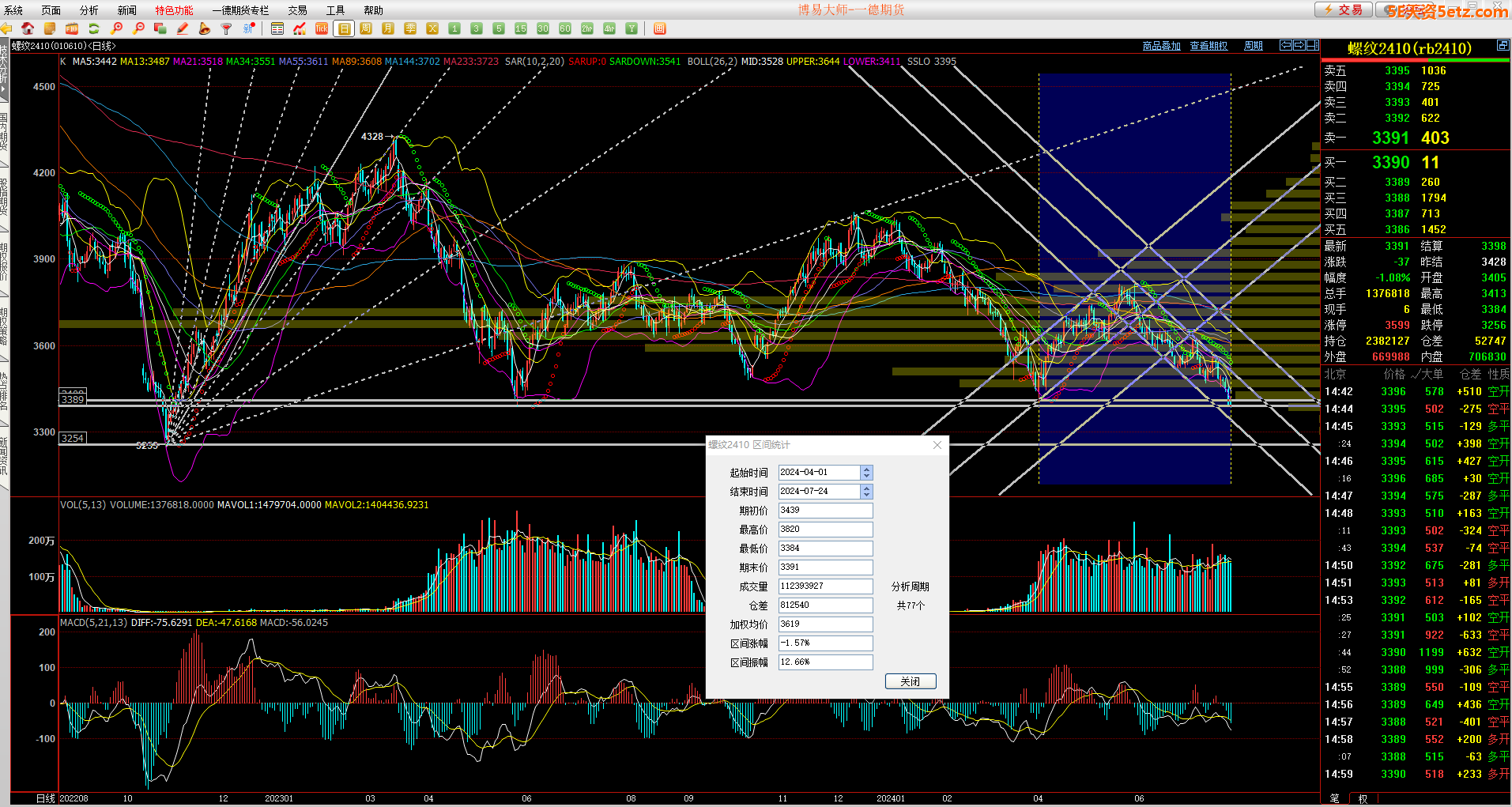This screenshot has width=1512, height=807.
Task: Click the Home icon in the toolbar
Action: tap(28, 28)
